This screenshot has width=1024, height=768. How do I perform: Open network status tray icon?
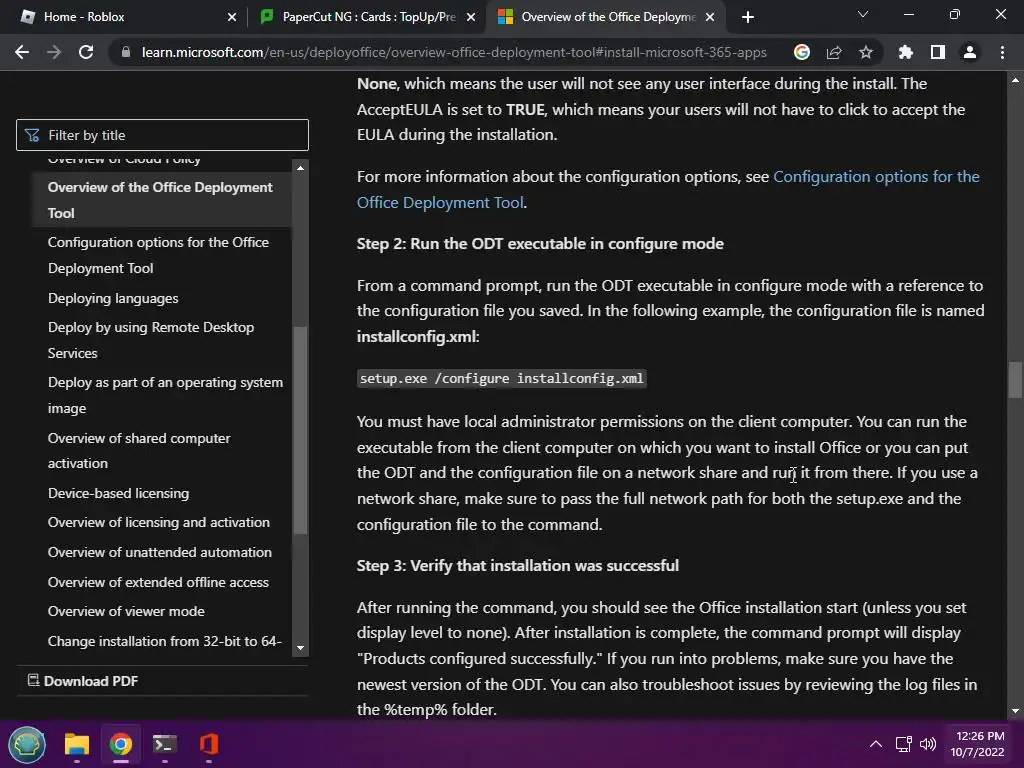903,744
